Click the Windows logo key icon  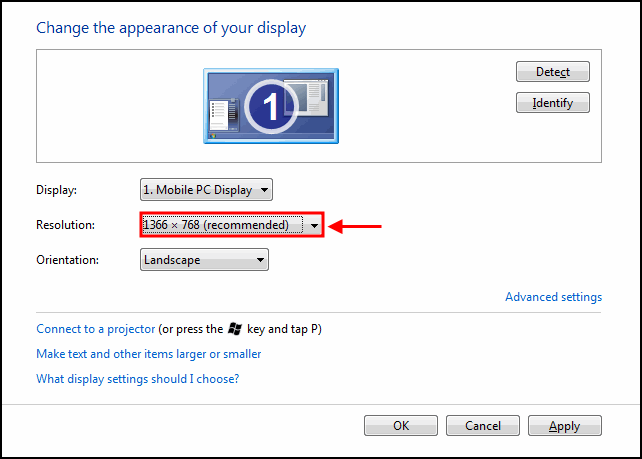point(235,328)
